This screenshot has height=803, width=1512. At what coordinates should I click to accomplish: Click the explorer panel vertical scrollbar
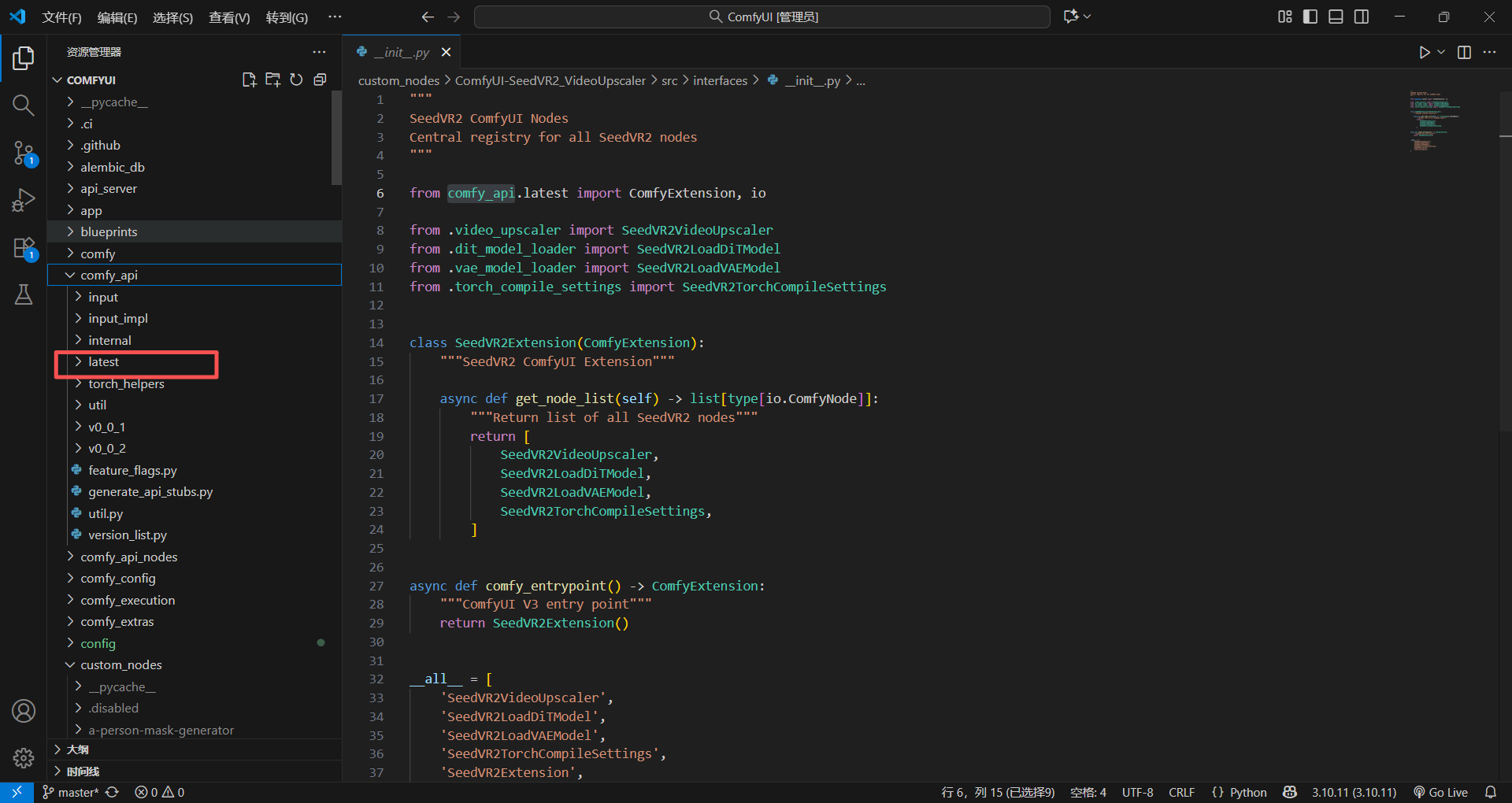coord(336,138)
